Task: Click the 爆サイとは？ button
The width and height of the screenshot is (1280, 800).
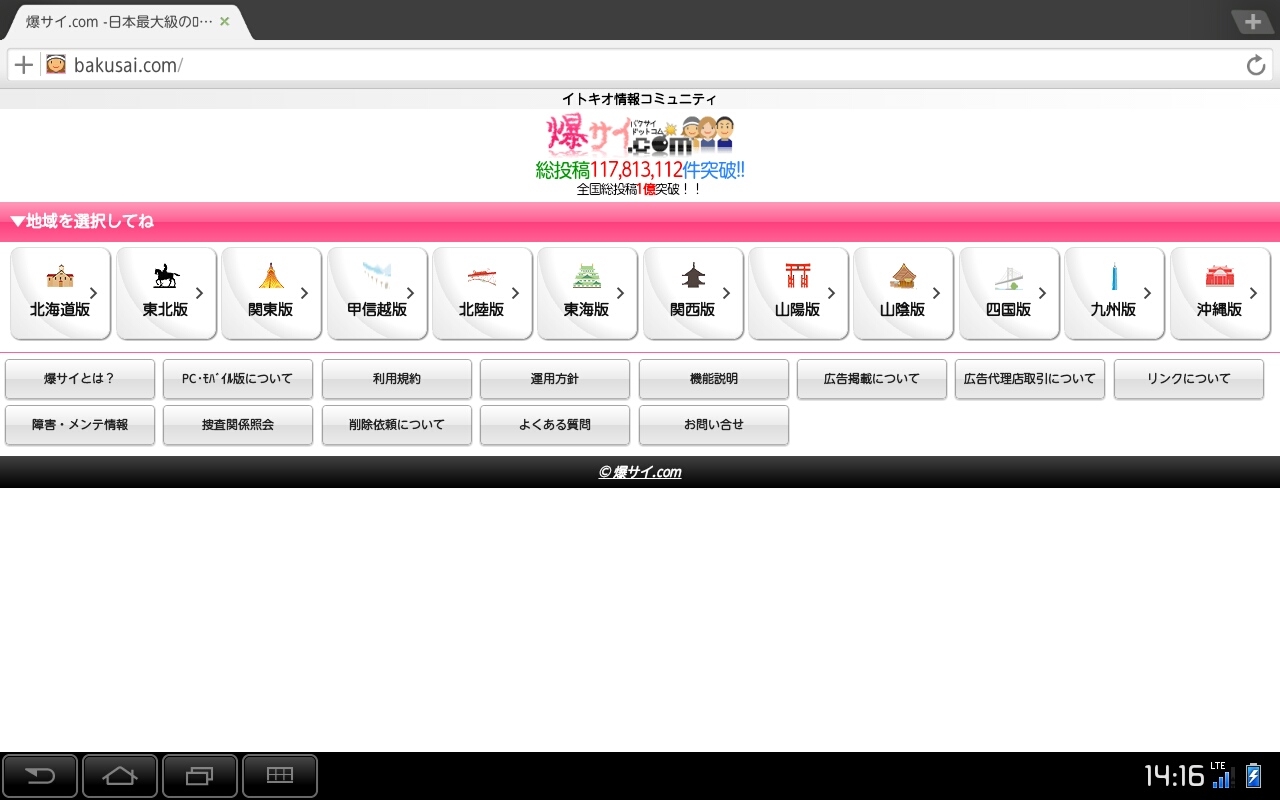Action: coord(80,379)
